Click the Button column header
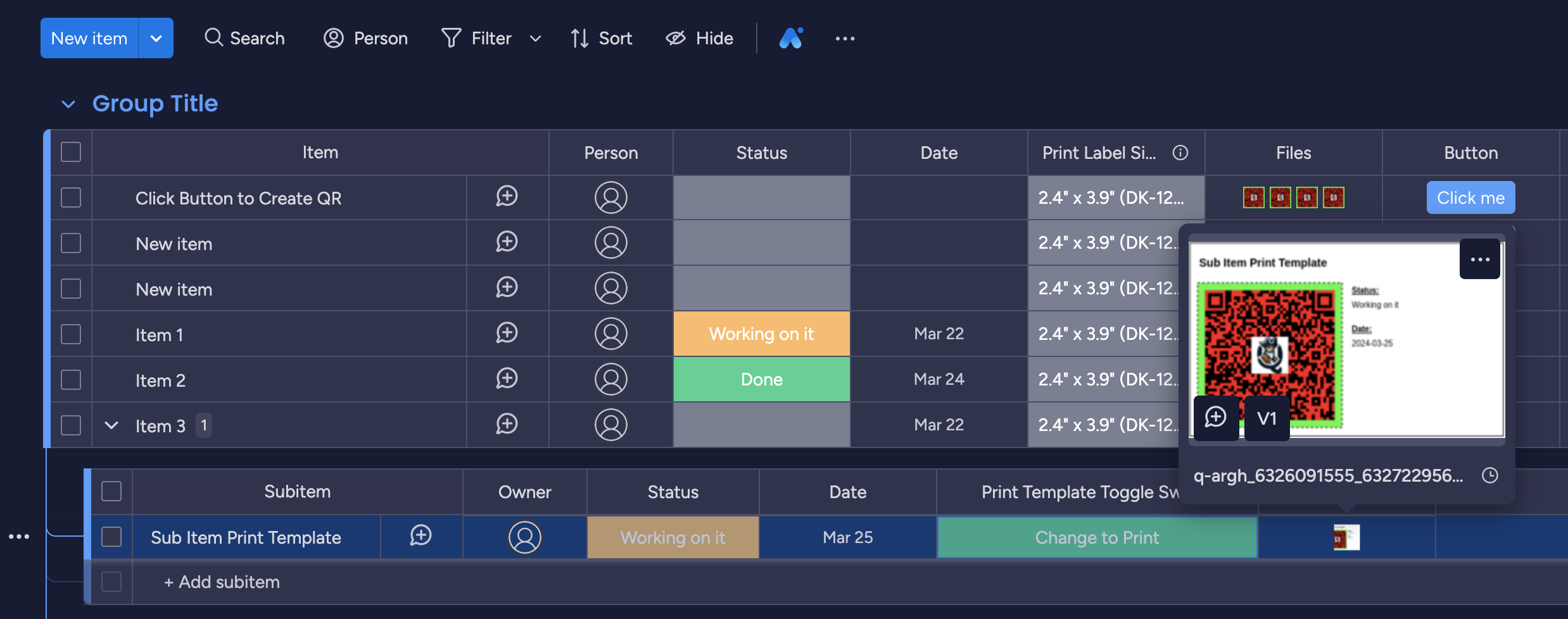 pyautogui.click(x=1471, y=153)
